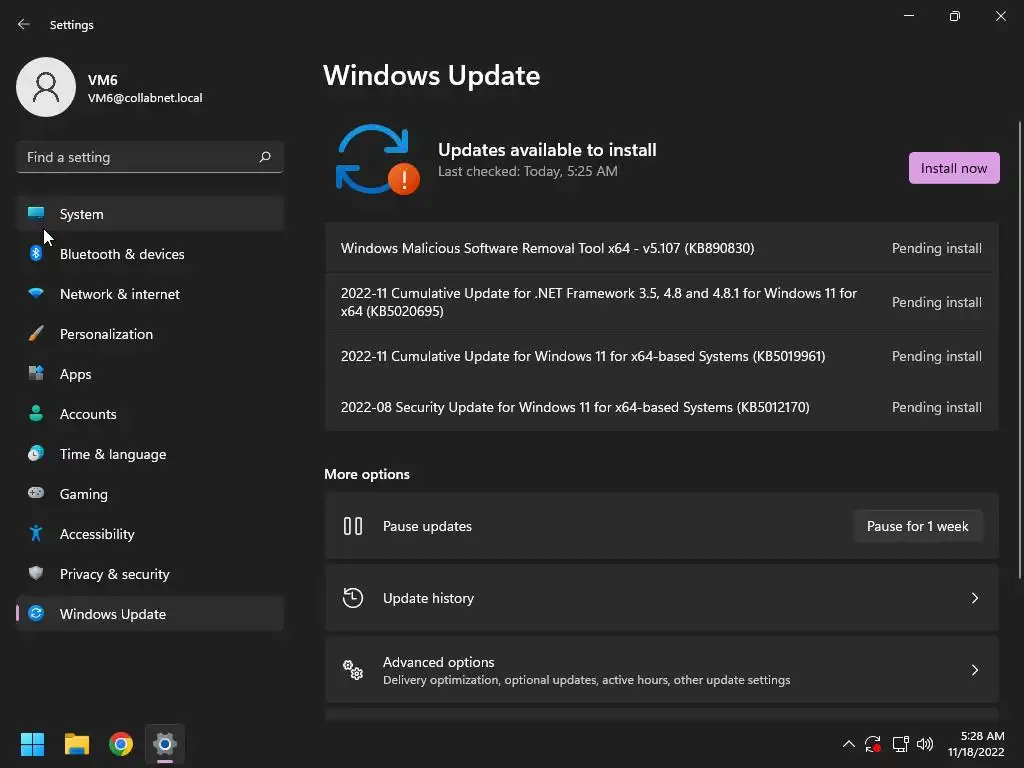Image resolution: width=1024 pixels, height=768 pixels.
Task: Click the VM6 user avatar picture
Action: tap(46, 87)
